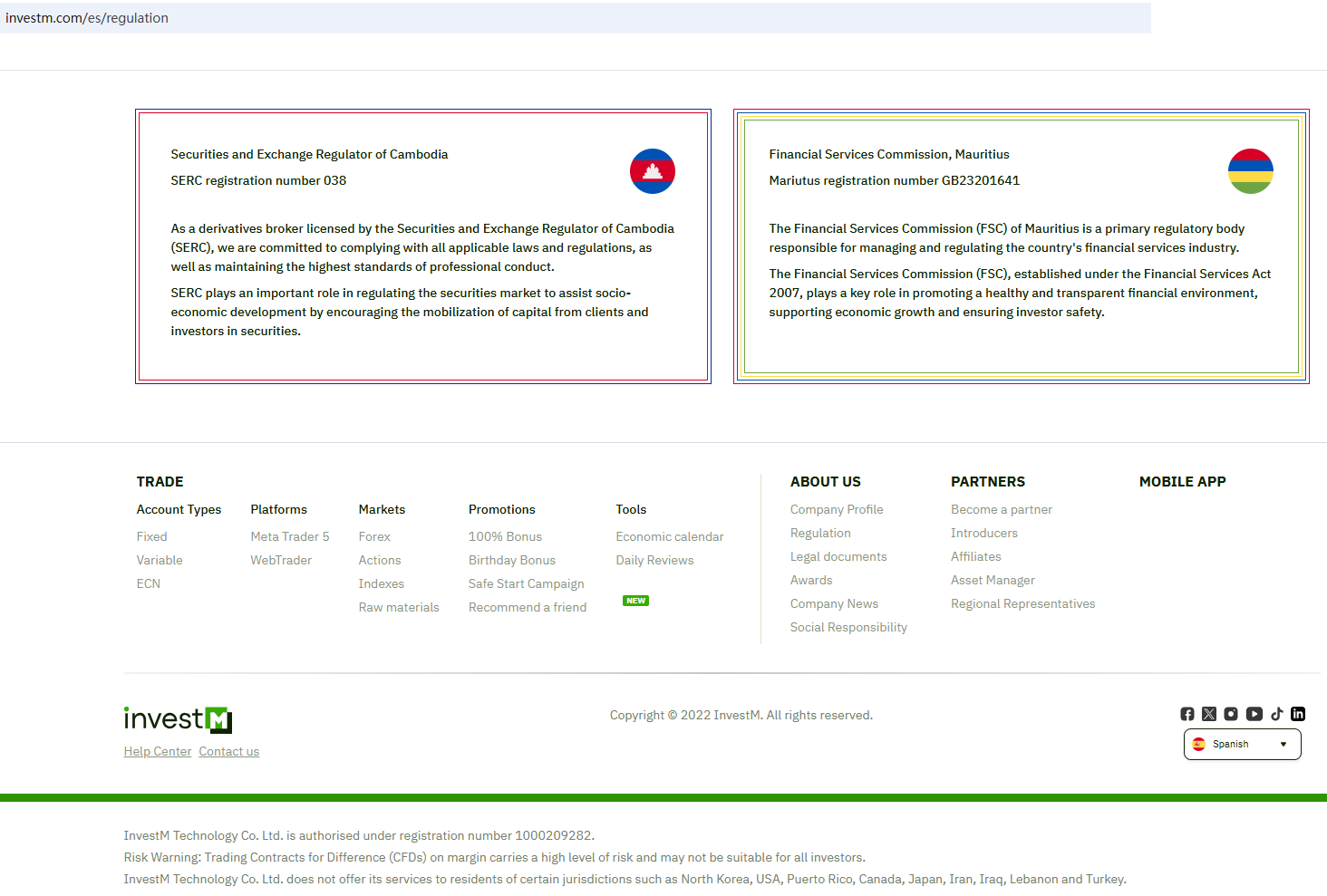This screenshot has height=896, width=1327.
Task: Click 'SERC registration number 038' text
Action: point(258,181)
